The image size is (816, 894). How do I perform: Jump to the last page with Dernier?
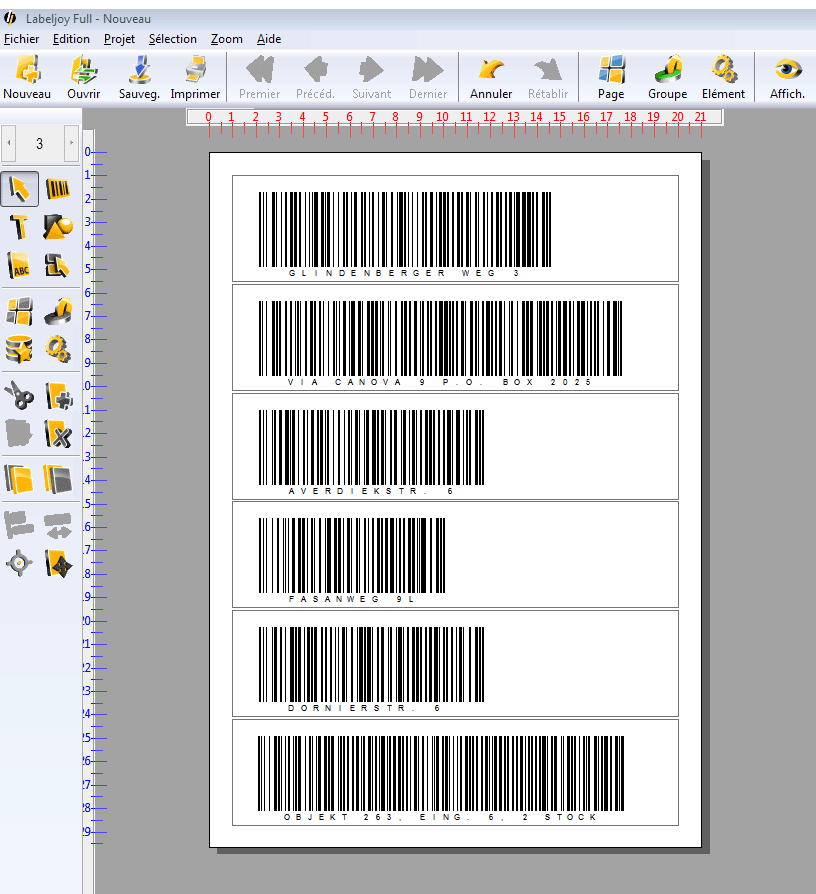[428, 77]
